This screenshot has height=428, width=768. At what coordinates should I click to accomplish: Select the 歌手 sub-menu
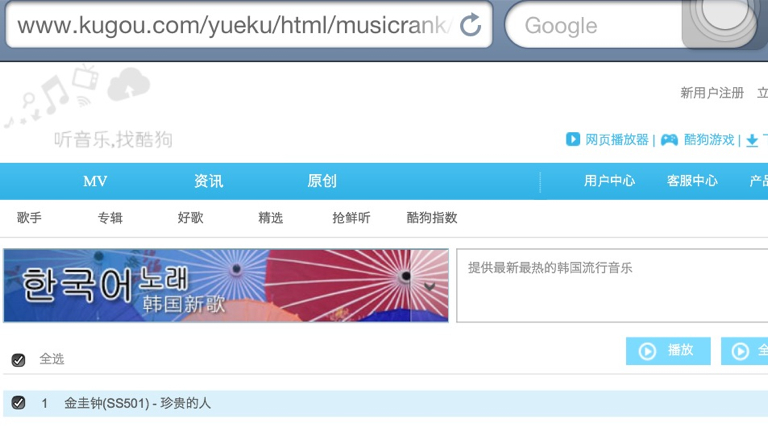click(29, 217)
